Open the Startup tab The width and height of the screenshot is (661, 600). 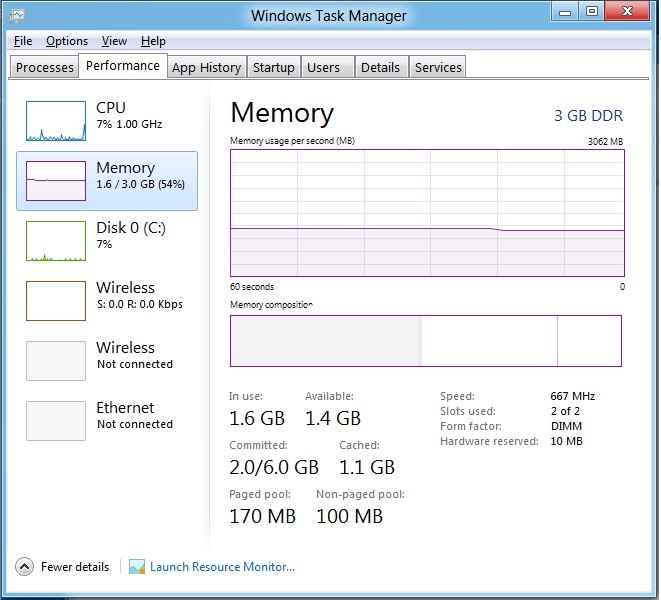(274, 67)
